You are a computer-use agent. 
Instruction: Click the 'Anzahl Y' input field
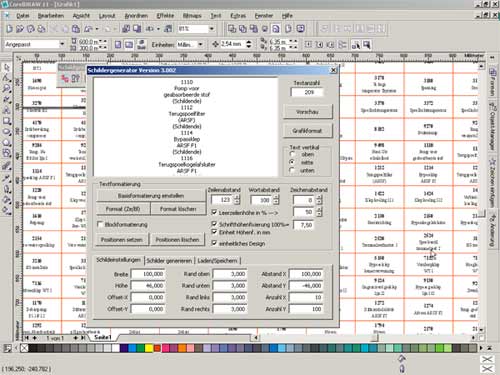click(306, 309)
